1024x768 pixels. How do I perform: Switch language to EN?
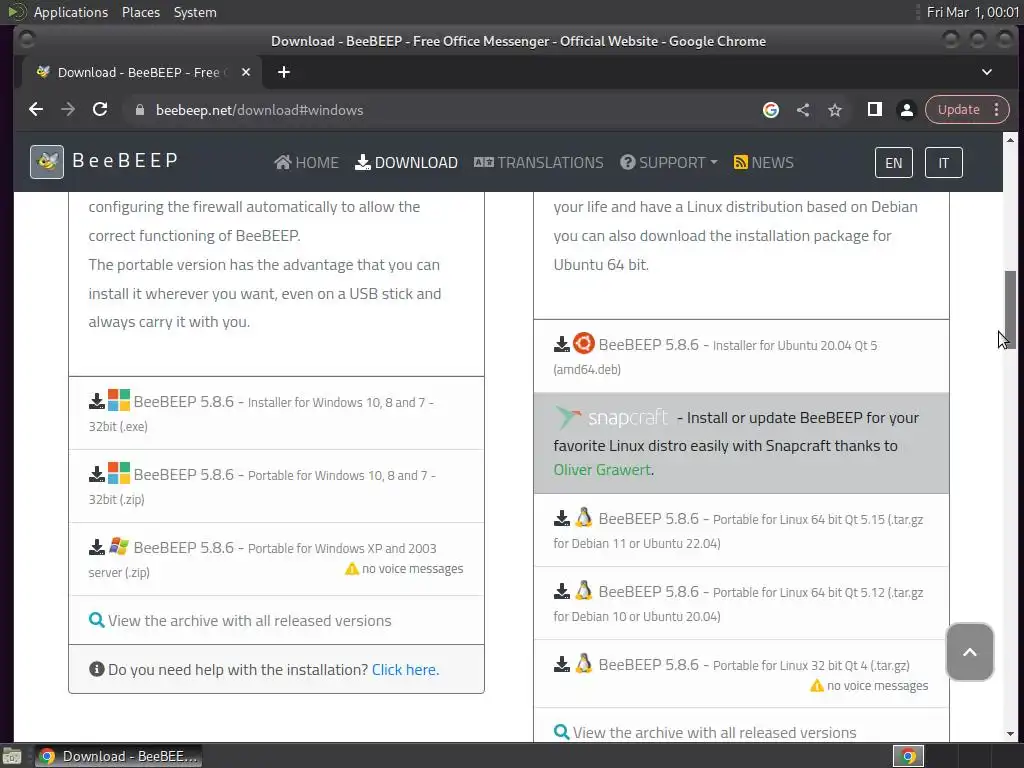(893, 163)
